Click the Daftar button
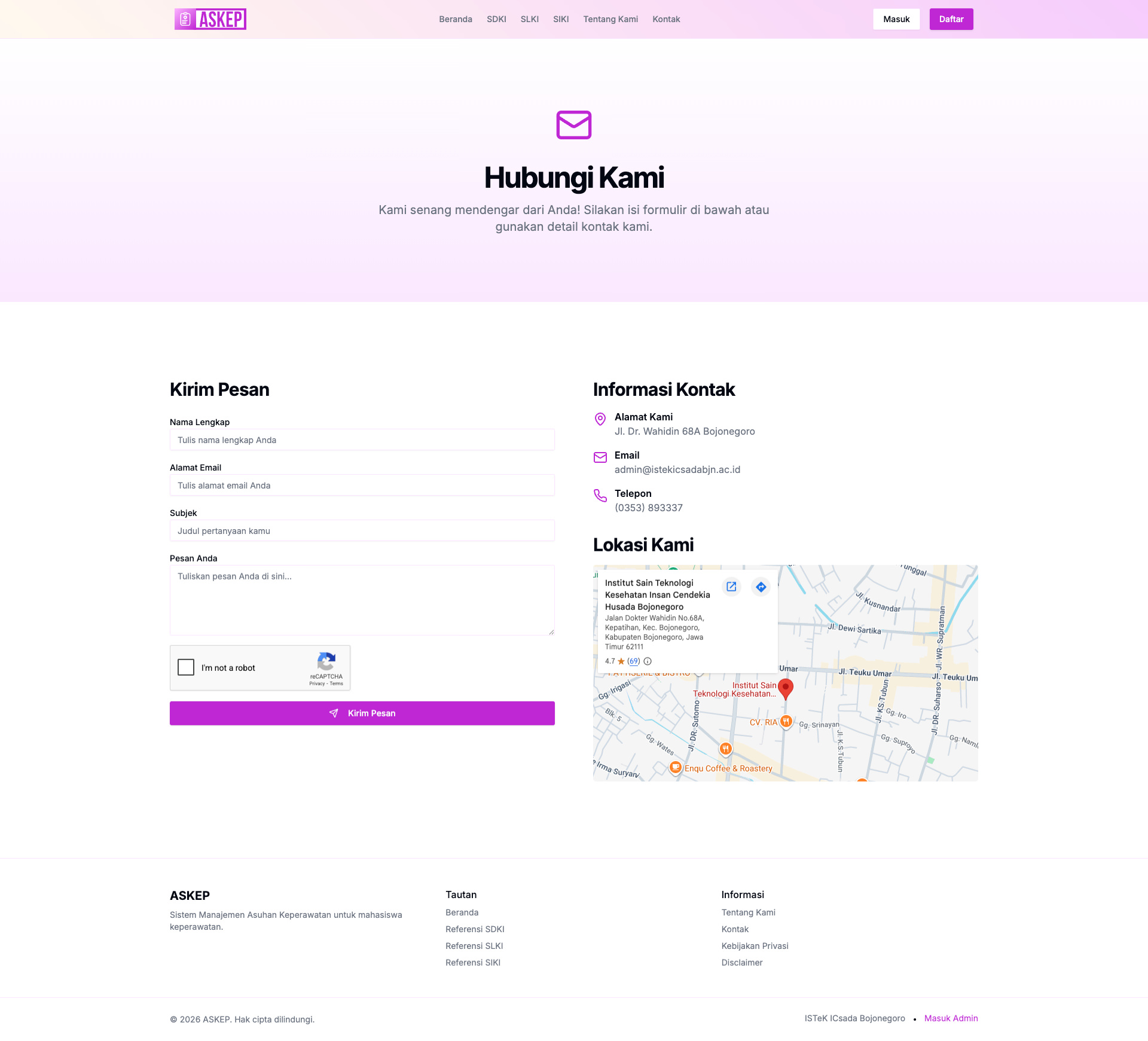This screenshot has height=1041, width=1148. (951, 19)
